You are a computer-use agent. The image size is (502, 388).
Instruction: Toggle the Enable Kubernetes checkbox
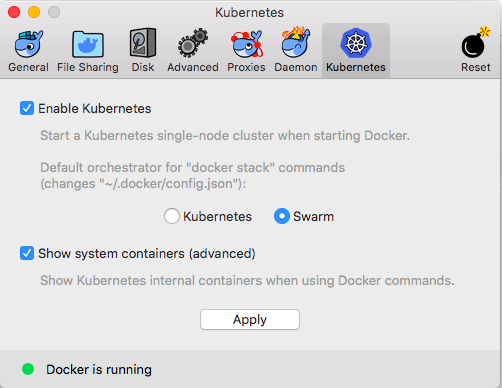[27, 108]
